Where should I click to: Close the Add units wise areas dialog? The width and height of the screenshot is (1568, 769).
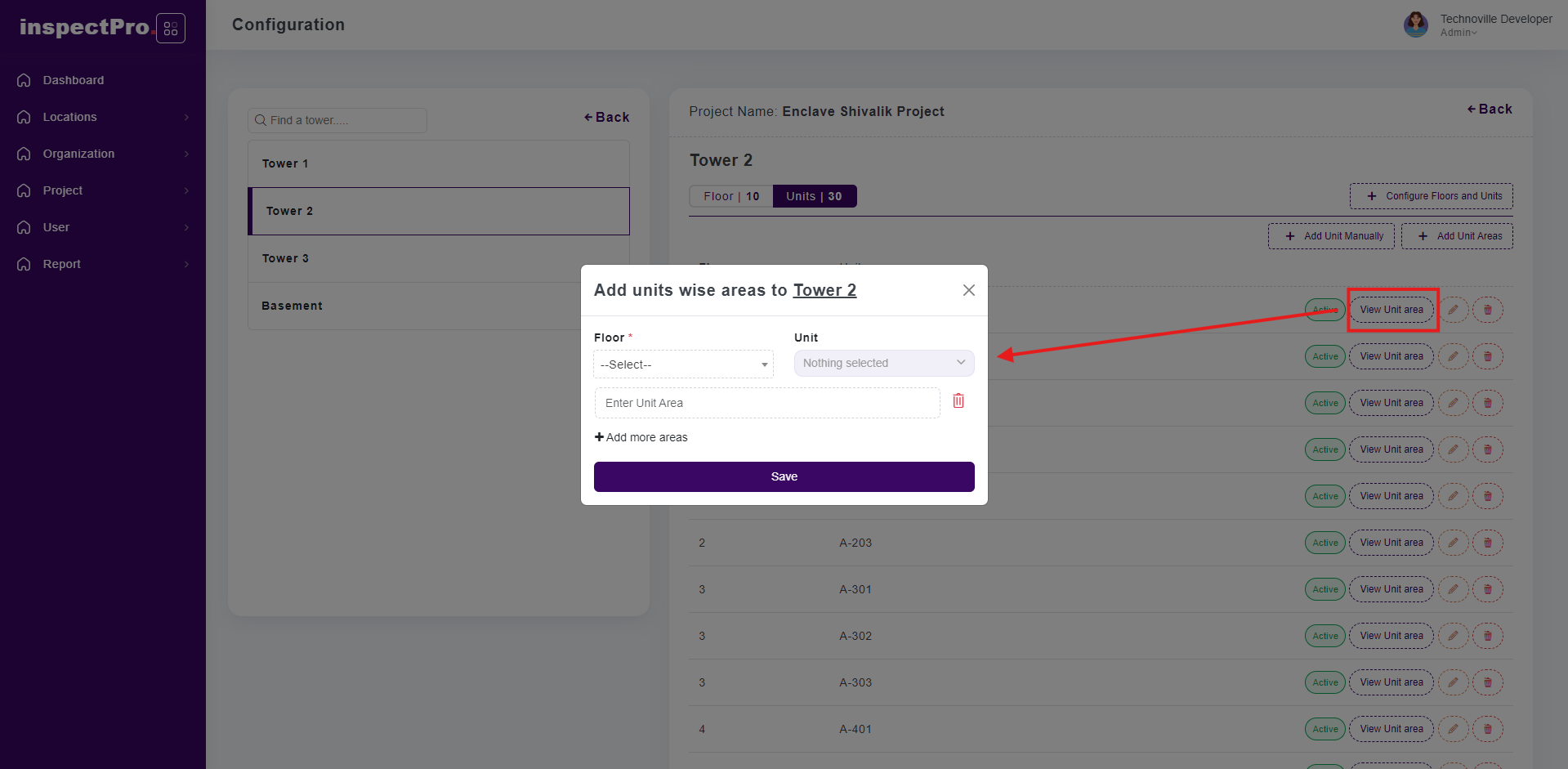tap(968, 290)
